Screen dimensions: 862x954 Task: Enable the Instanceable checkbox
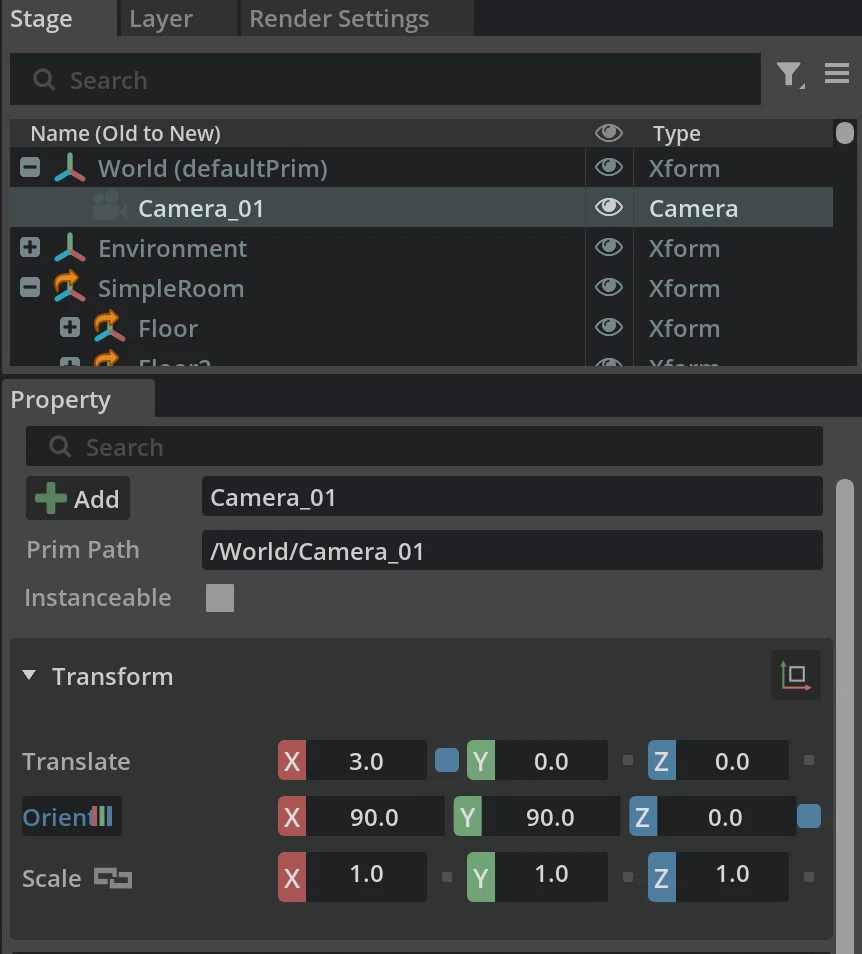(x=220, y=597)
